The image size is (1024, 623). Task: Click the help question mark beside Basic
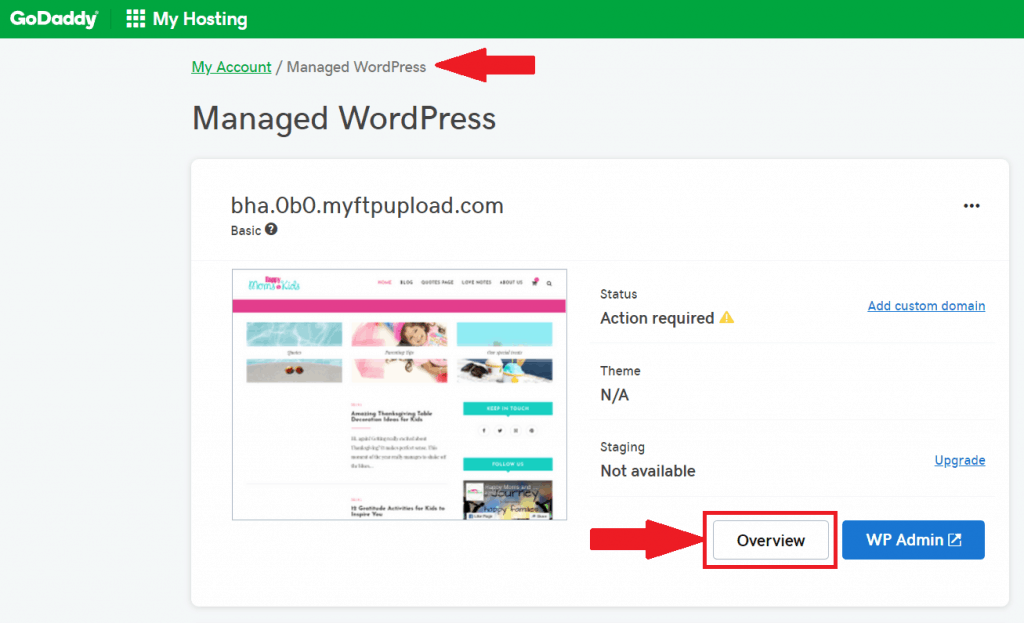click(271, 231)
